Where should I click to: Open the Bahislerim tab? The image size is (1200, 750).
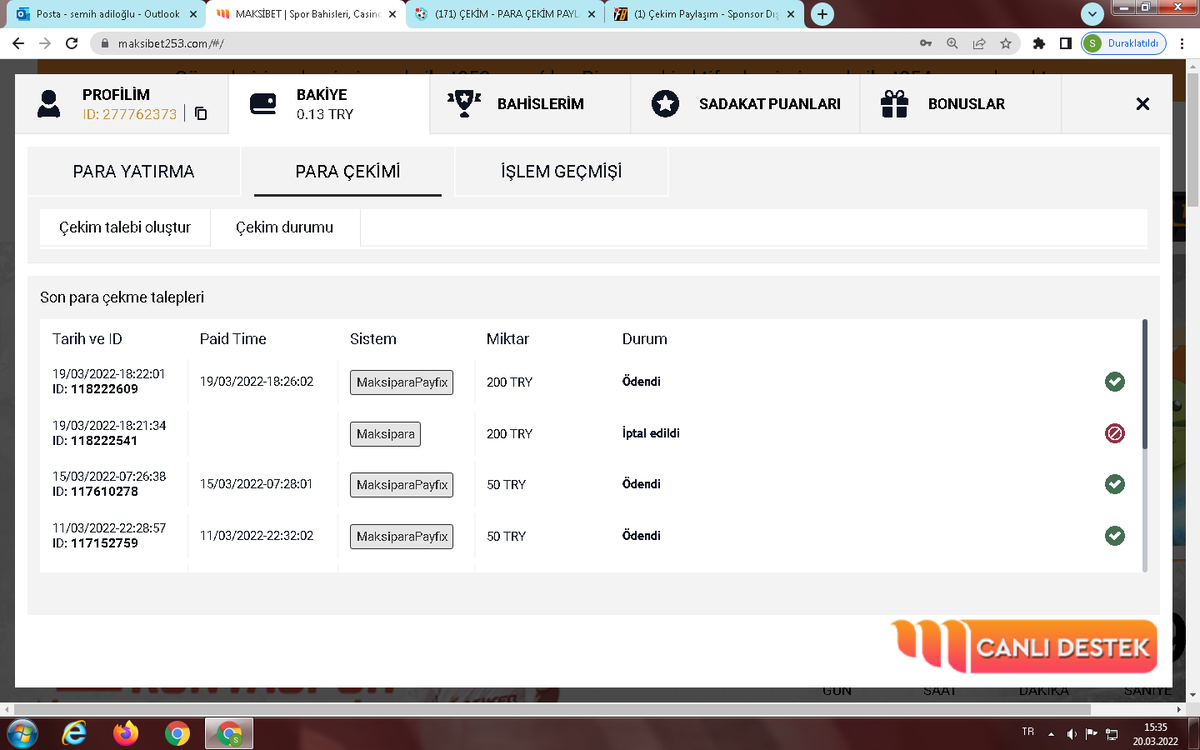coord(530,104)
